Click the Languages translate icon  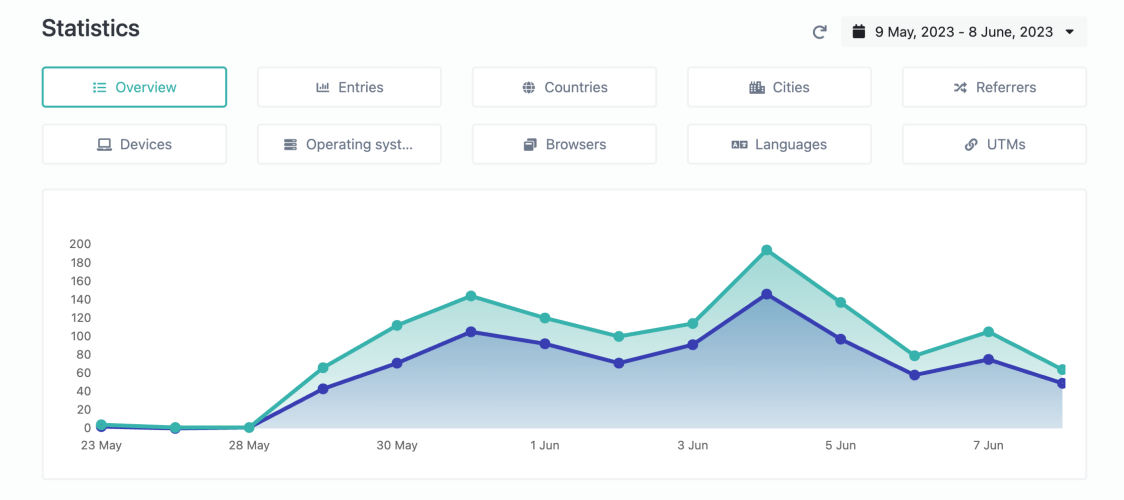tap(739, 145)
